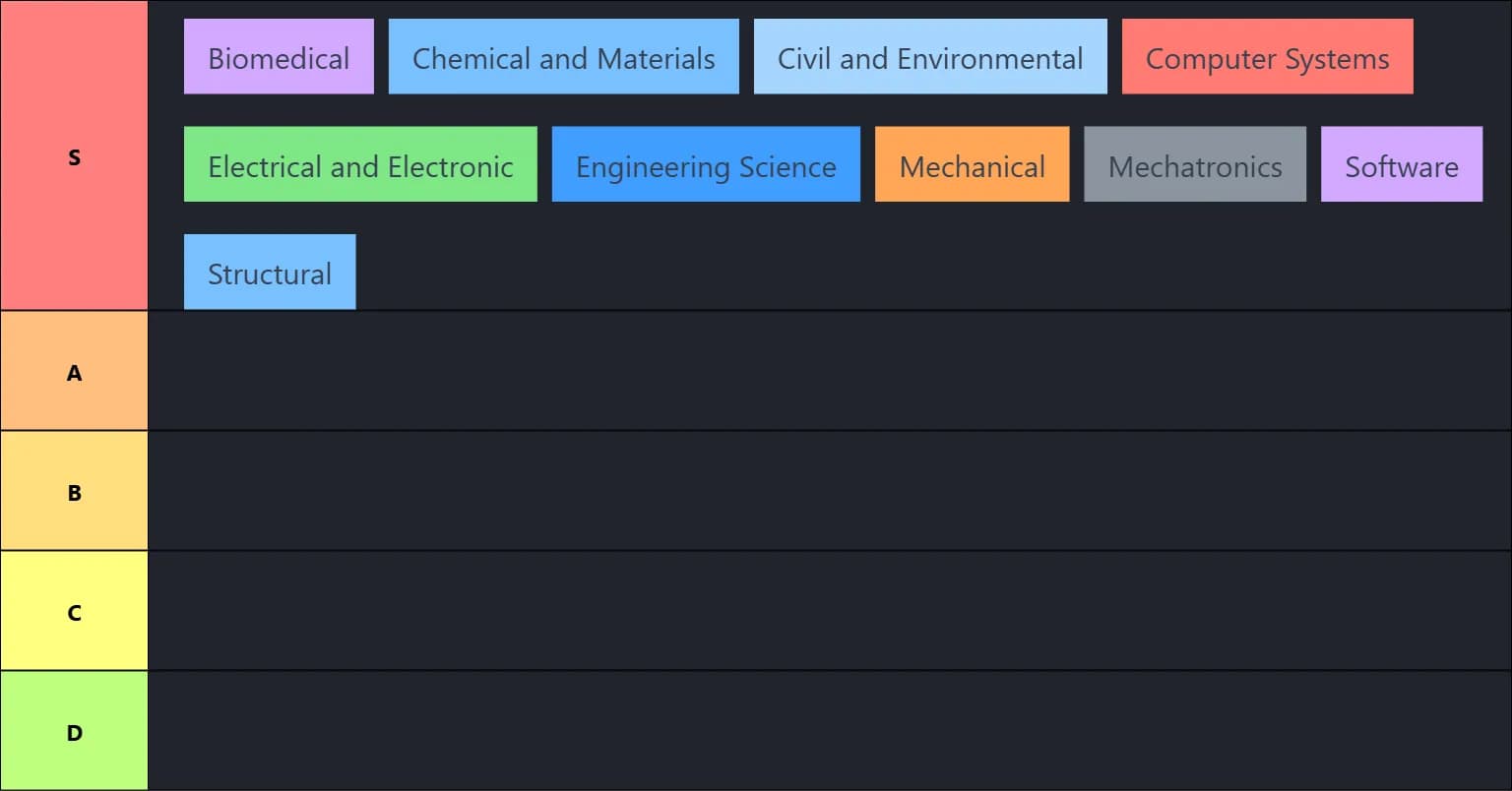
Task: Select the Computer Systems tile
Action: [1267, 57]
